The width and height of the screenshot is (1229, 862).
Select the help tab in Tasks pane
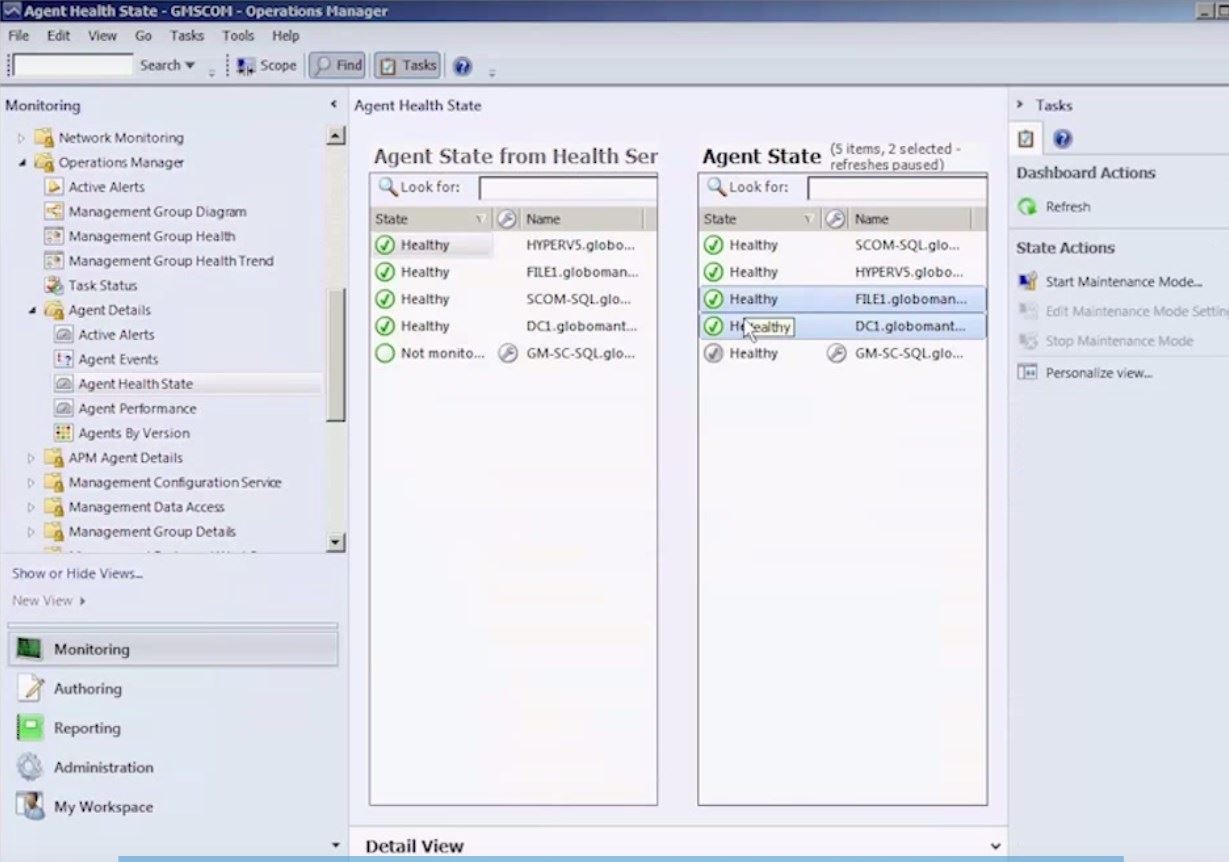1062,139
